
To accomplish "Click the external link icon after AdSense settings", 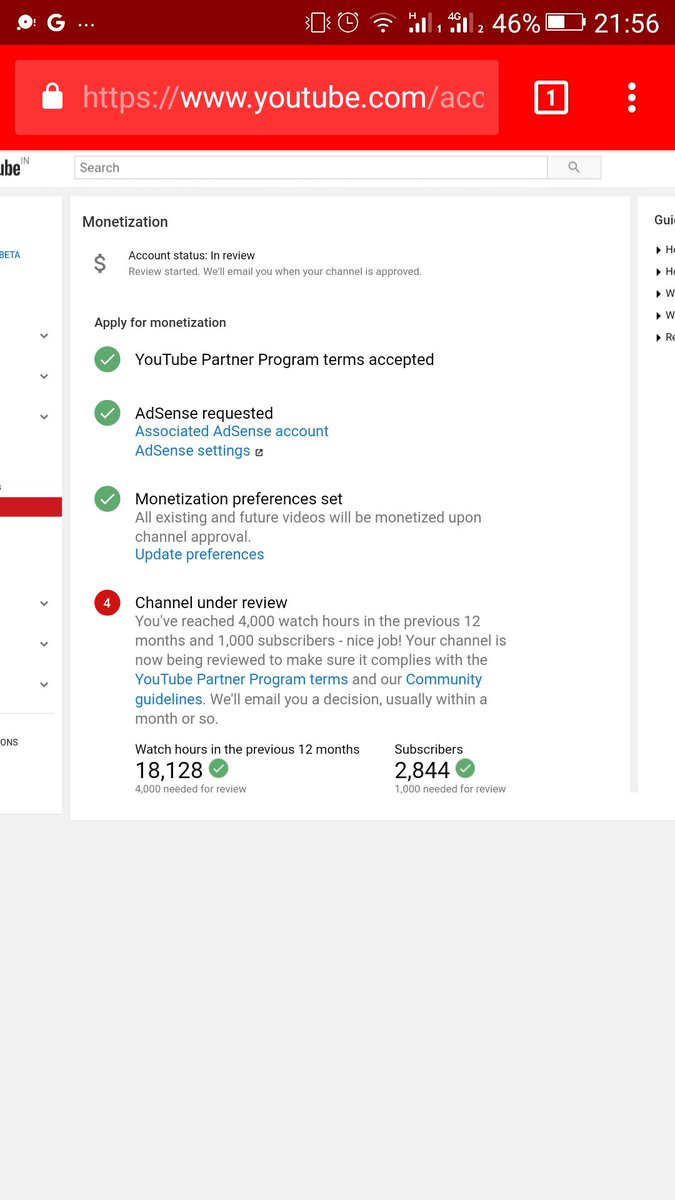I will click(259, 452).
